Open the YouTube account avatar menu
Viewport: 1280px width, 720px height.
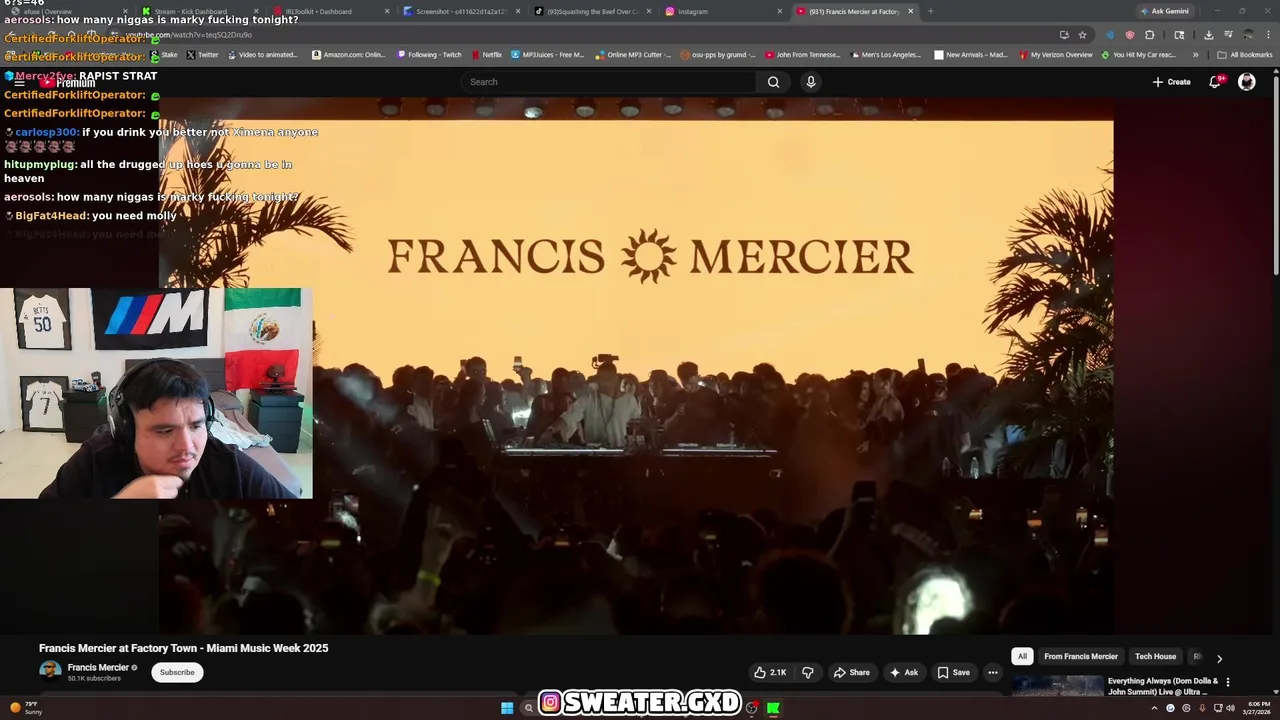1247,82
